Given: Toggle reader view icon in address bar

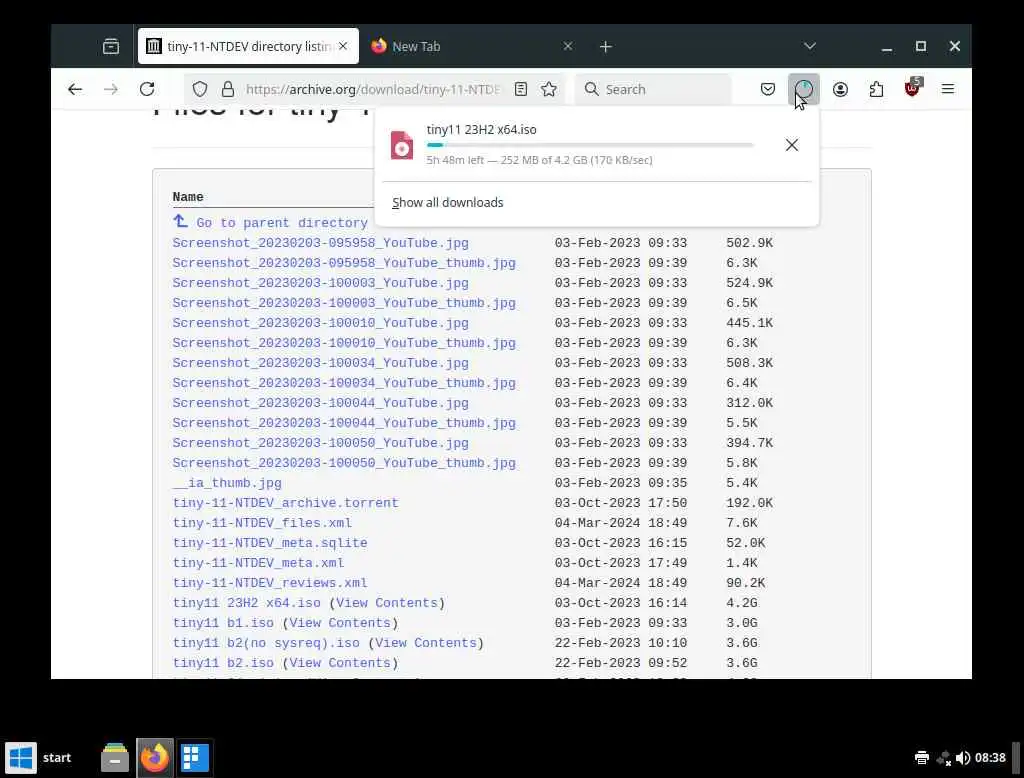Looking at the screenshot, I should pyautogui.click(x=520, y=89).
